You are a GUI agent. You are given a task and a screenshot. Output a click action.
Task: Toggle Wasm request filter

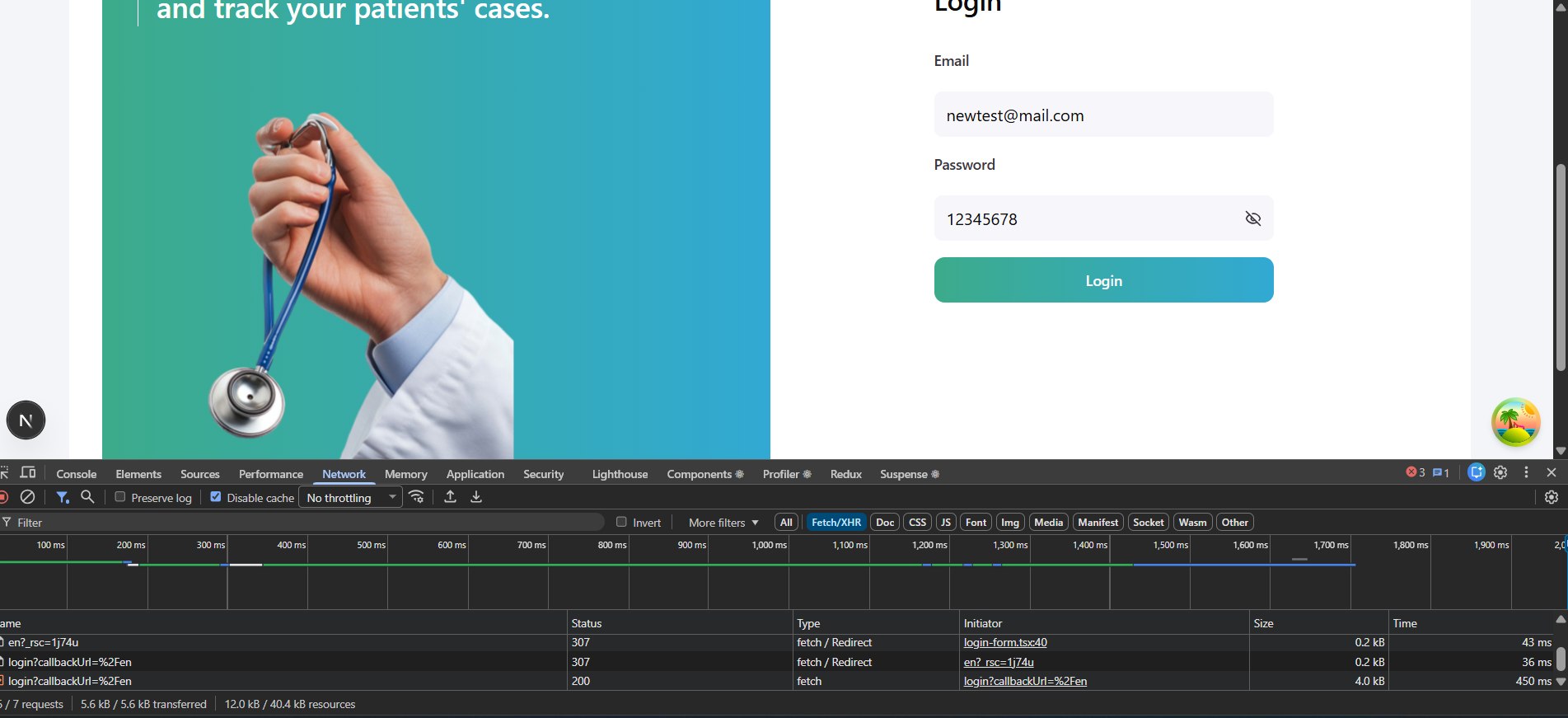pos(1192,523)
